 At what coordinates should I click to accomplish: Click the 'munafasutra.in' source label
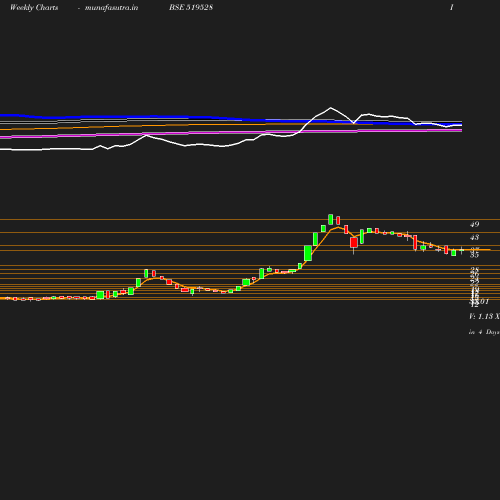[111, 8]
